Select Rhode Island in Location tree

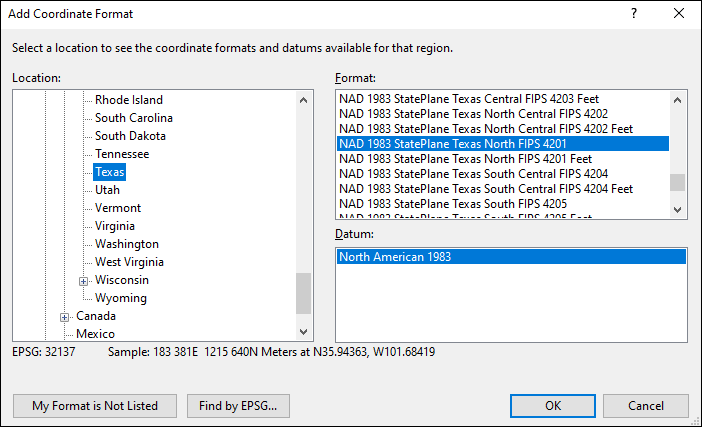click(x=128, y=100)
